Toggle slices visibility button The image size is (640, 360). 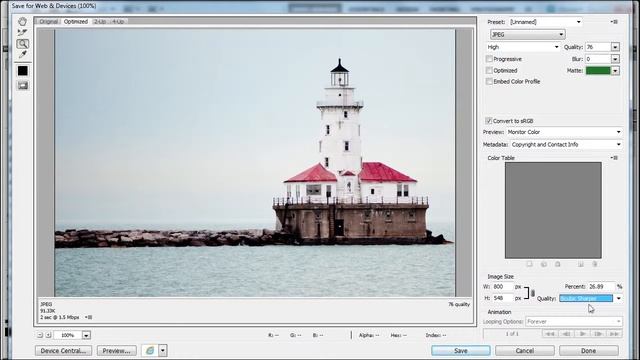22,85
